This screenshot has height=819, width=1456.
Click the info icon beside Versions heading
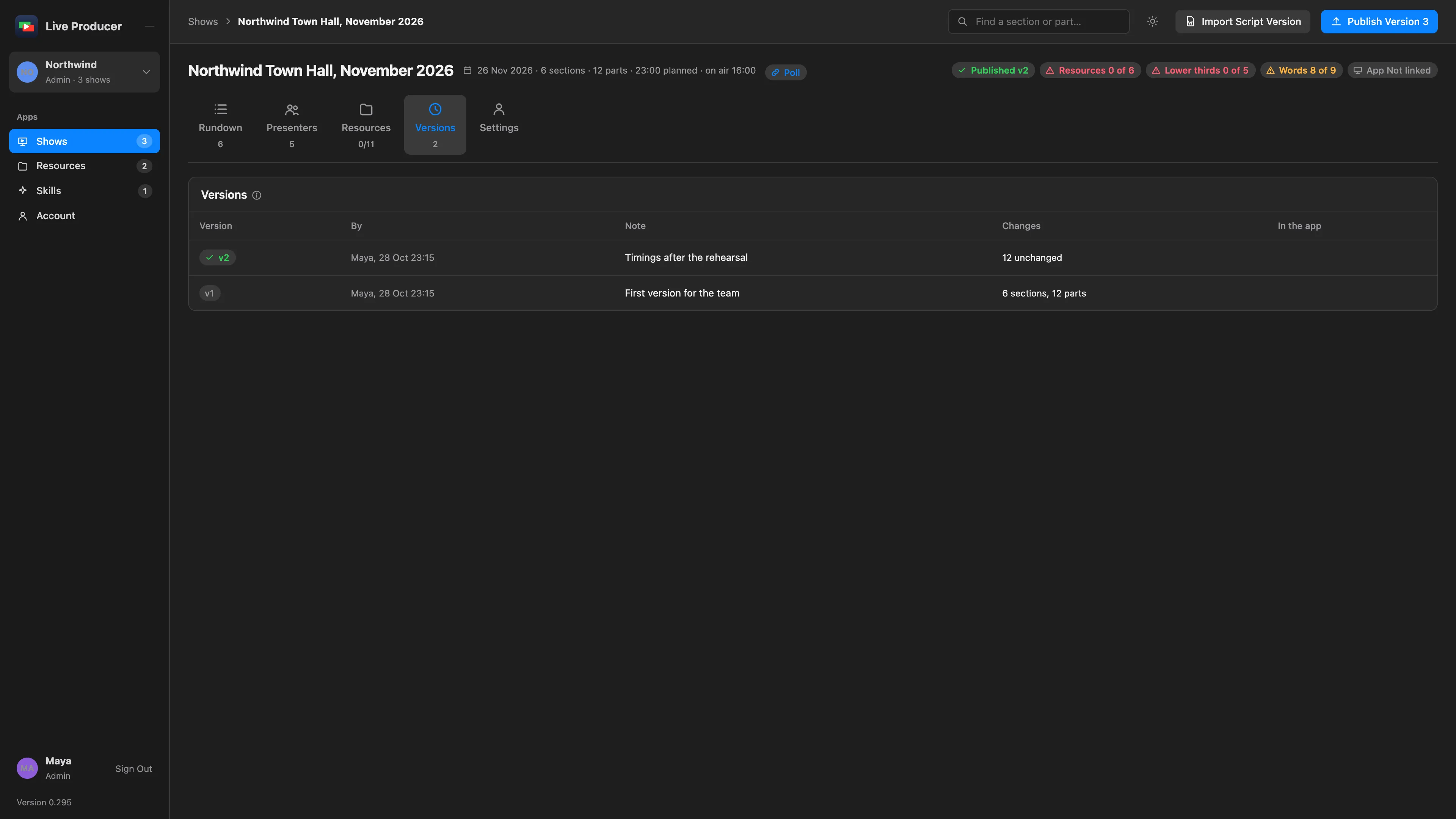(257, 195)
